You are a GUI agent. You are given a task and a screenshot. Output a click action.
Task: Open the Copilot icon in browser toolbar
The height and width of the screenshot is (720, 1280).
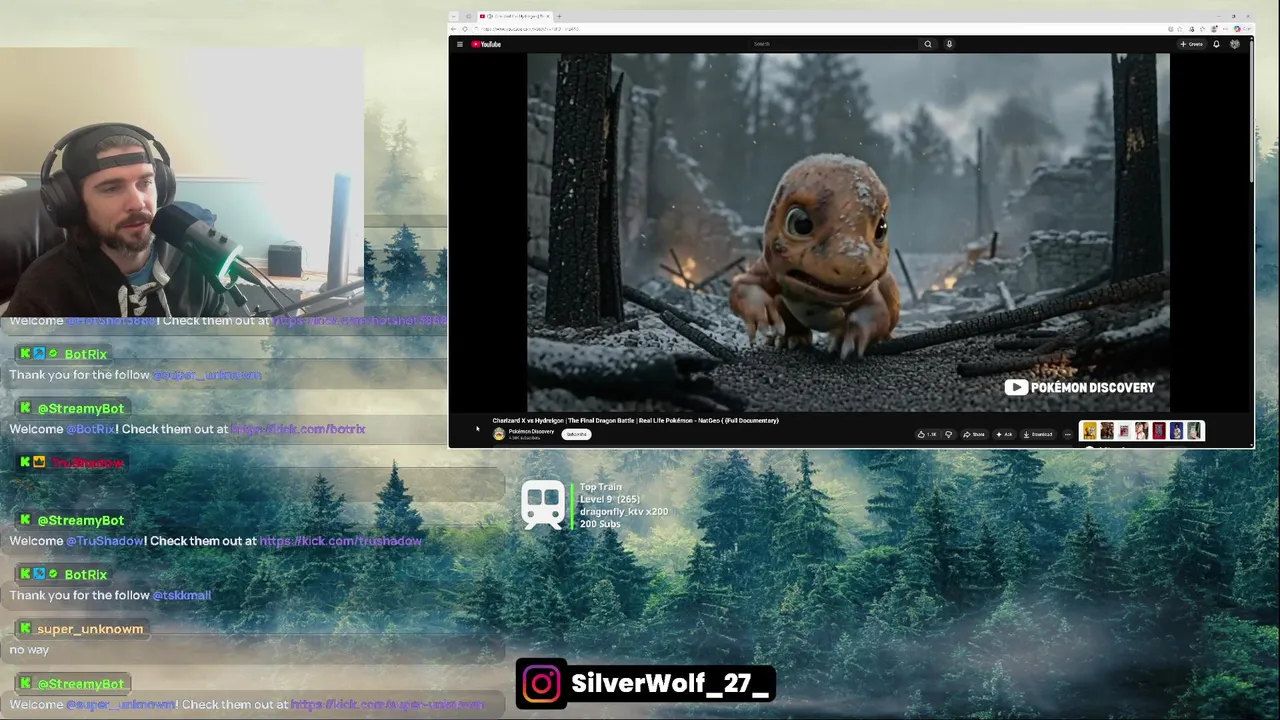pyautogui.click(x=1238, y=29)
